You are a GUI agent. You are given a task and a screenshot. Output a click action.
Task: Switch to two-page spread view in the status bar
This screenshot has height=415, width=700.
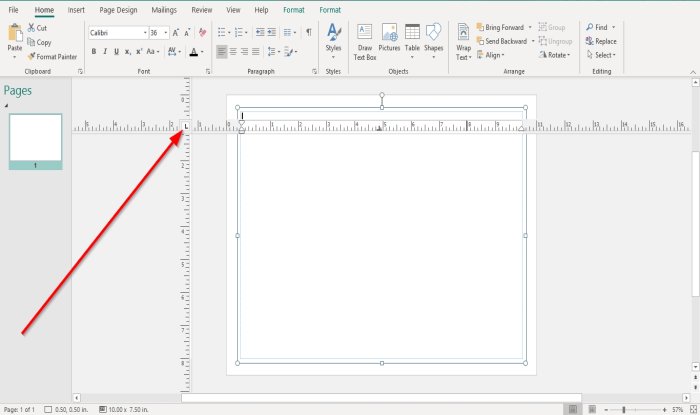pyautogui.click(x=592, y=409)
